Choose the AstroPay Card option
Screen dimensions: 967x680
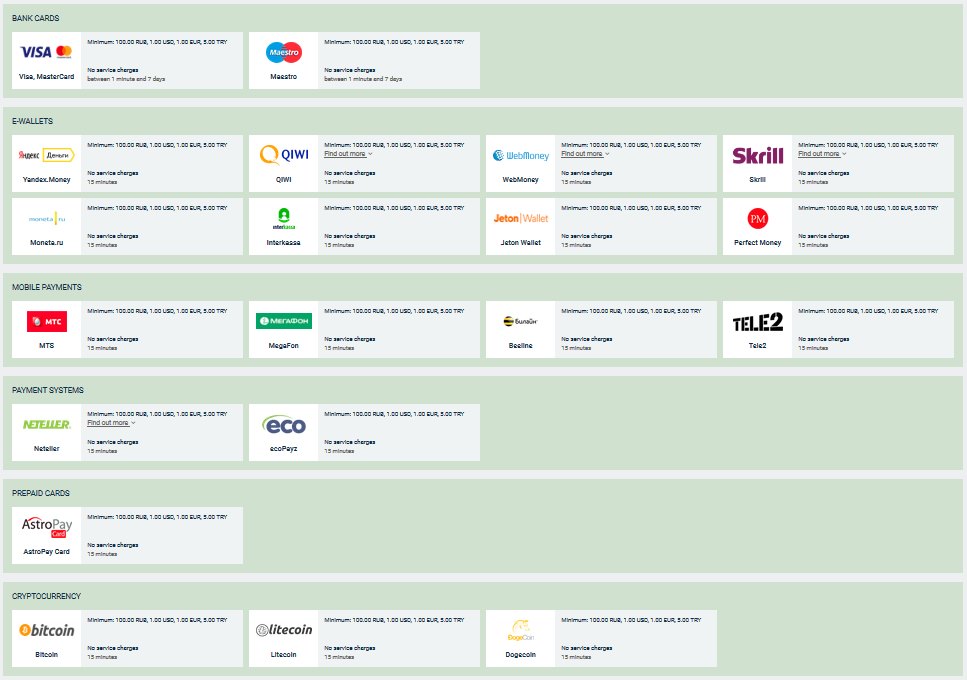click(127, 535)
